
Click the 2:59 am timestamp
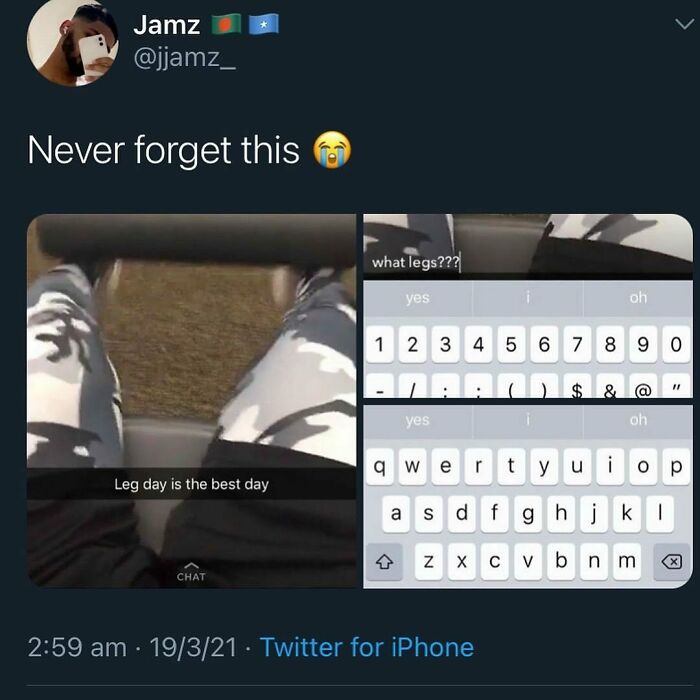tap(77, 647)
